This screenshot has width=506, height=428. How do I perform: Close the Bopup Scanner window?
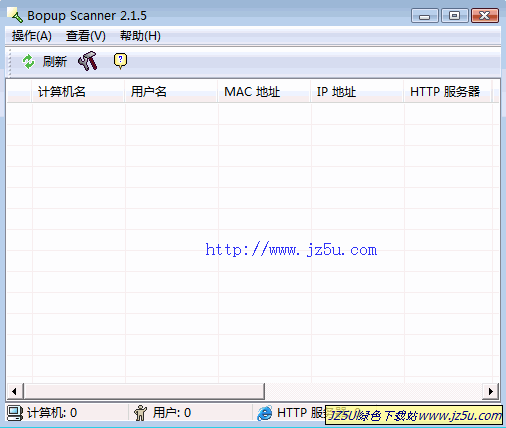(x=485, y=16)
